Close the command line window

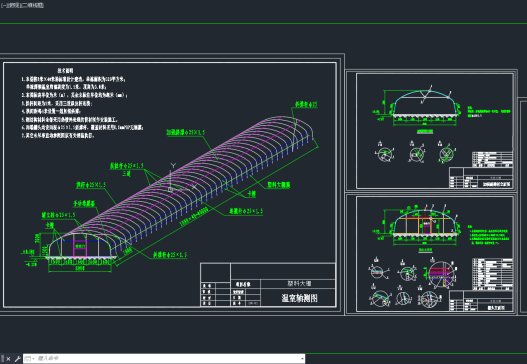pos(8,359)
